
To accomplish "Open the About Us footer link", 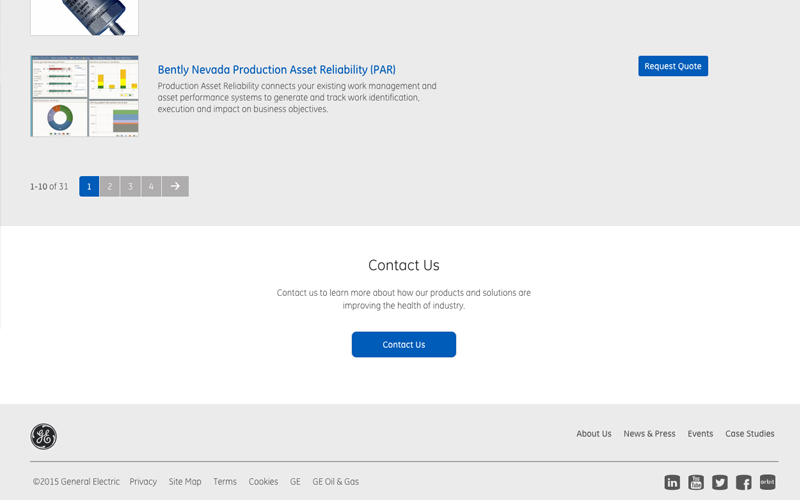I will [x=594, y=434].
